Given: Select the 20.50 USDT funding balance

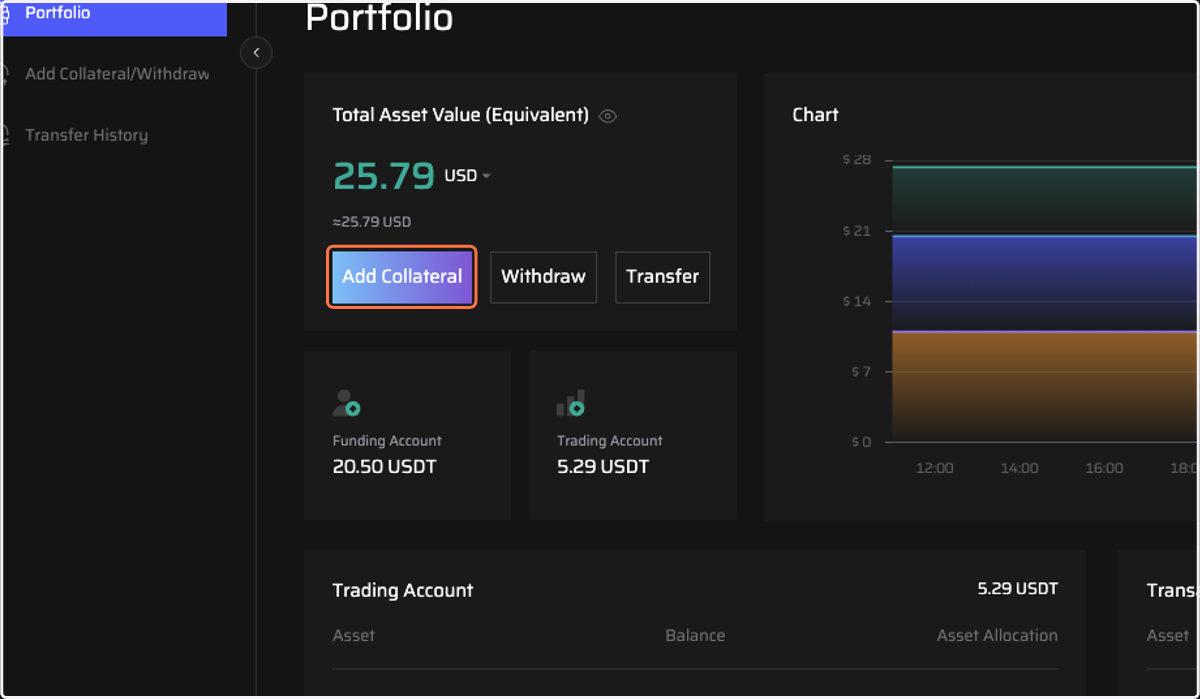Looking at the screenshot, I should [384, 467].
